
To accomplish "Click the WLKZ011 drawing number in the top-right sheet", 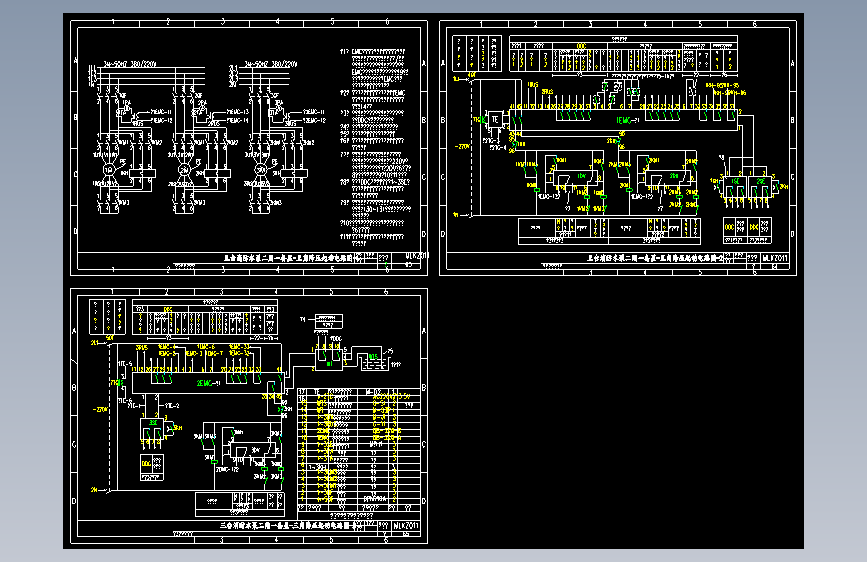I will click(x=774, y=258).
